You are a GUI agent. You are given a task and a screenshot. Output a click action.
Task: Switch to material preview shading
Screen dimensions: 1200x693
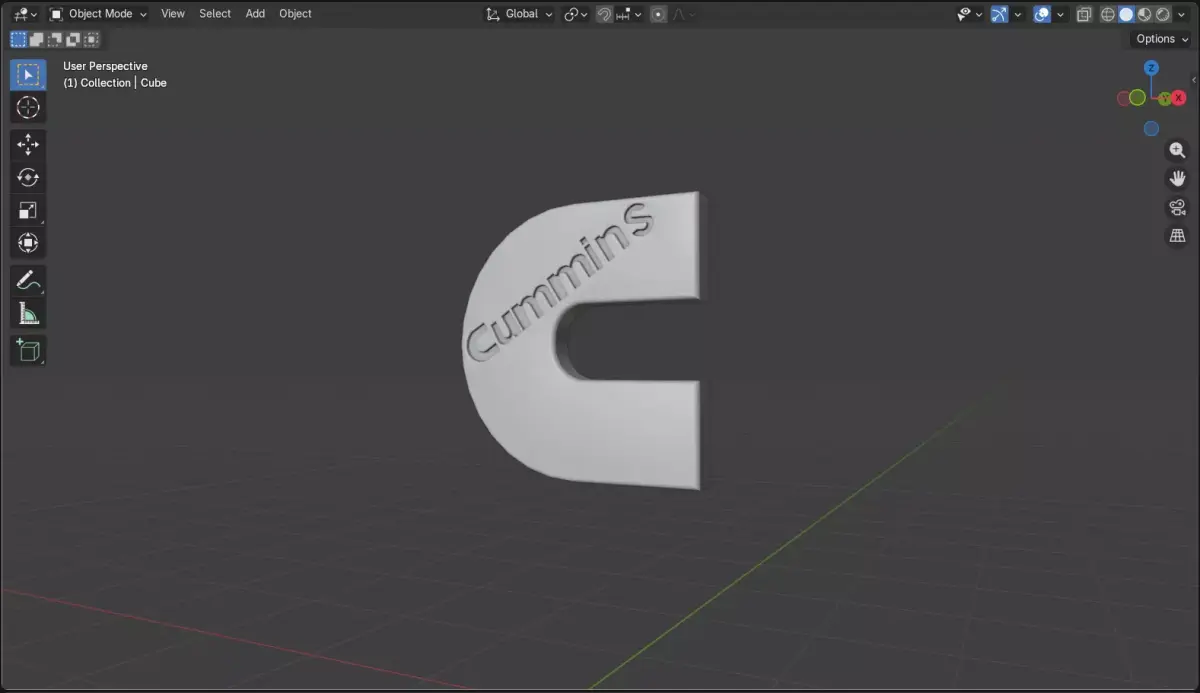[1144, 14]
